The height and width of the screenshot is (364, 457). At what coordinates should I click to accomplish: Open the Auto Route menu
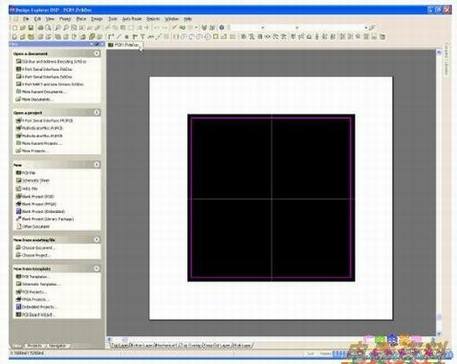[x=132, y=19]
